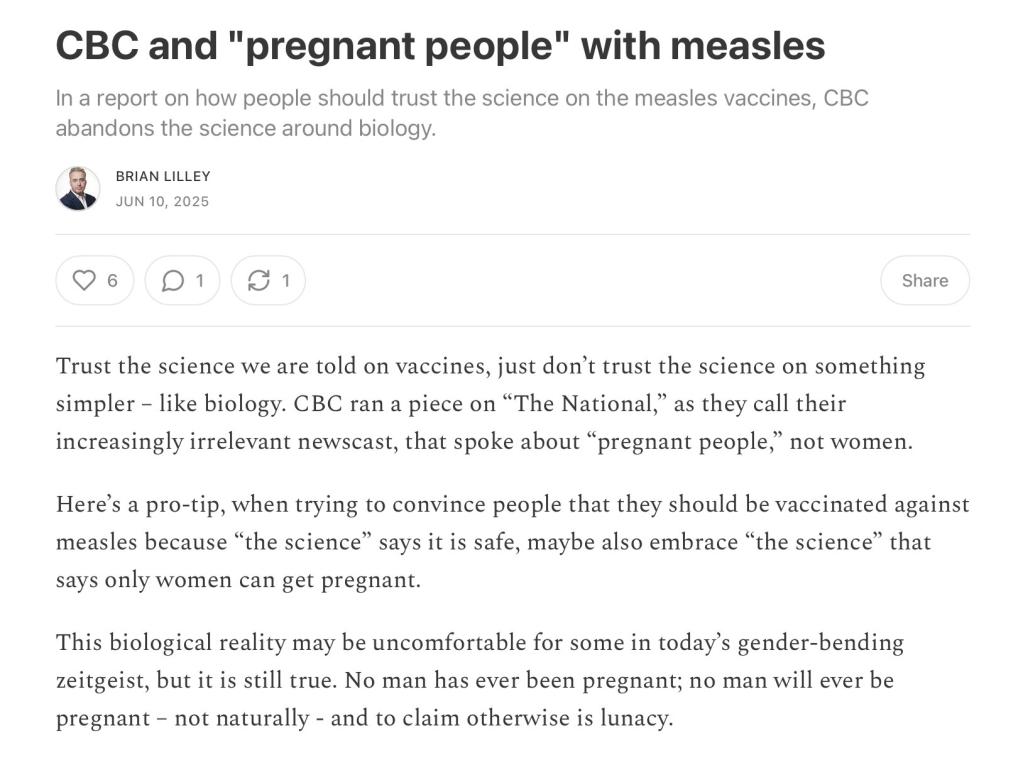
Task: Click the subtitle about measles vaccines report
Action: coord(461,113)
